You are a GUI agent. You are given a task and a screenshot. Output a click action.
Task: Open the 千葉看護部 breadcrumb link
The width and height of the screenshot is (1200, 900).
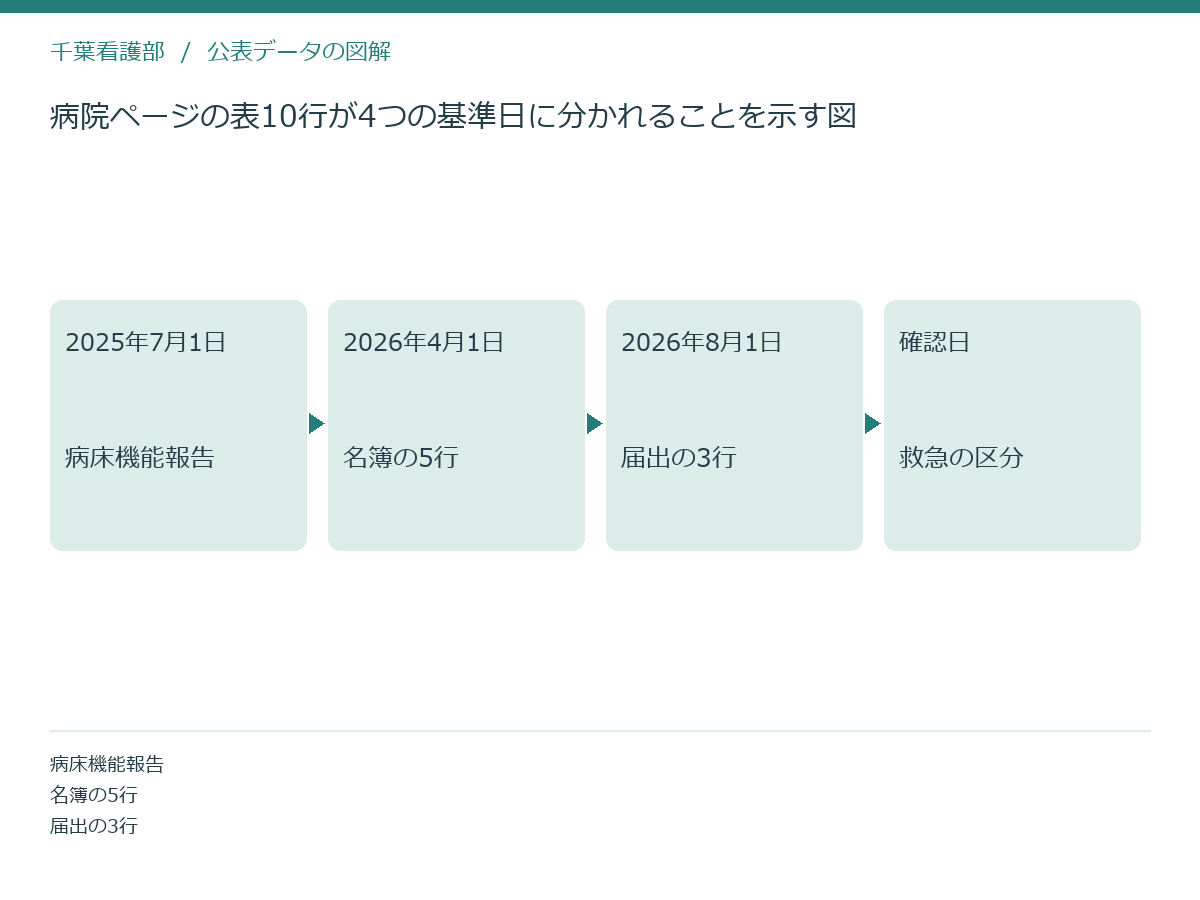pos(107,52)
